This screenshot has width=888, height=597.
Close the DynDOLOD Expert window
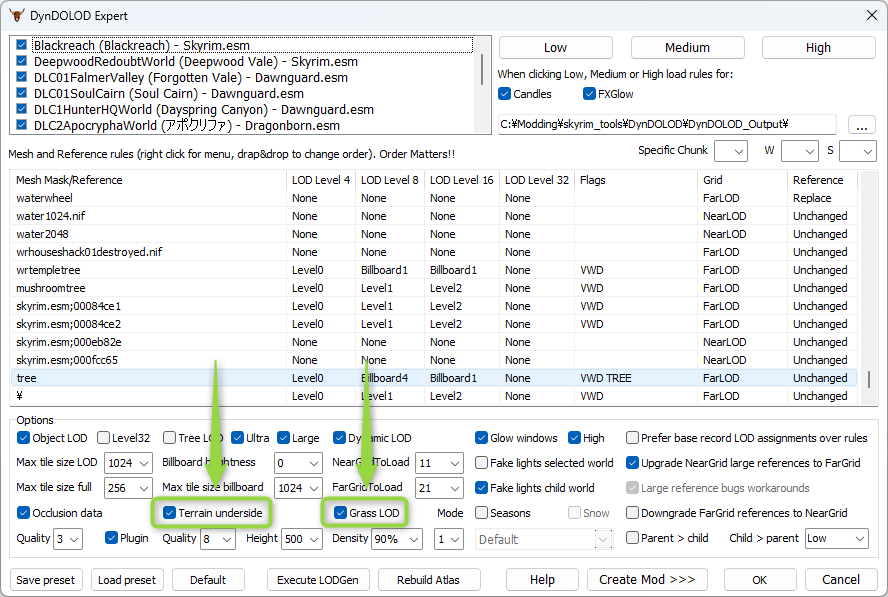coord(872,15)
